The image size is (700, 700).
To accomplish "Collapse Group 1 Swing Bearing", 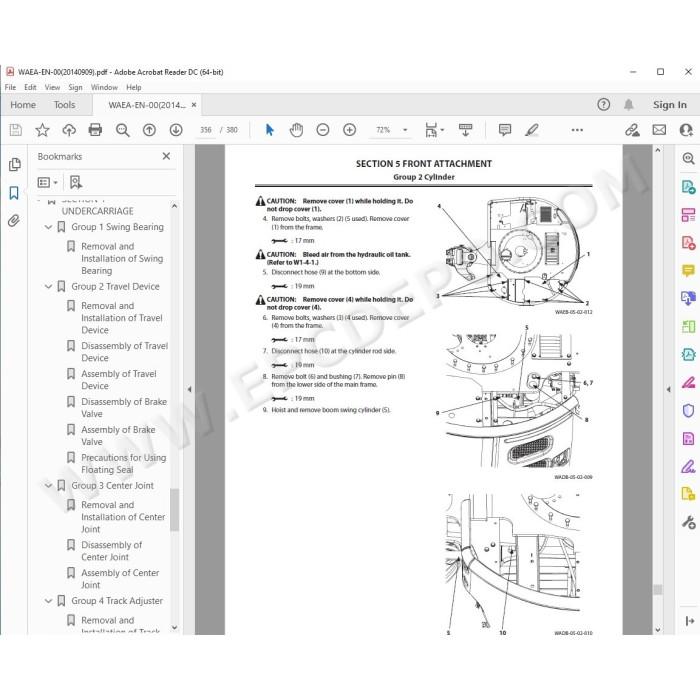I will pyautogui.click(x=49, y=227).
